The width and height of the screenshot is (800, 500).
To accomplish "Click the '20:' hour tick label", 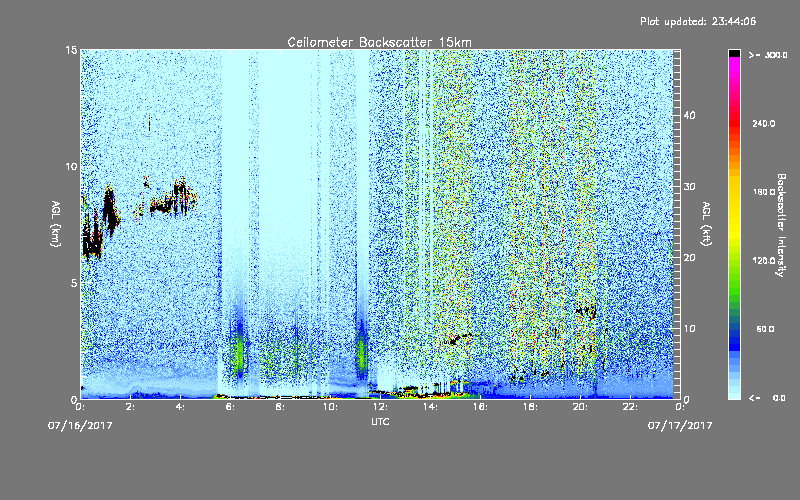I will pos(580,407).
